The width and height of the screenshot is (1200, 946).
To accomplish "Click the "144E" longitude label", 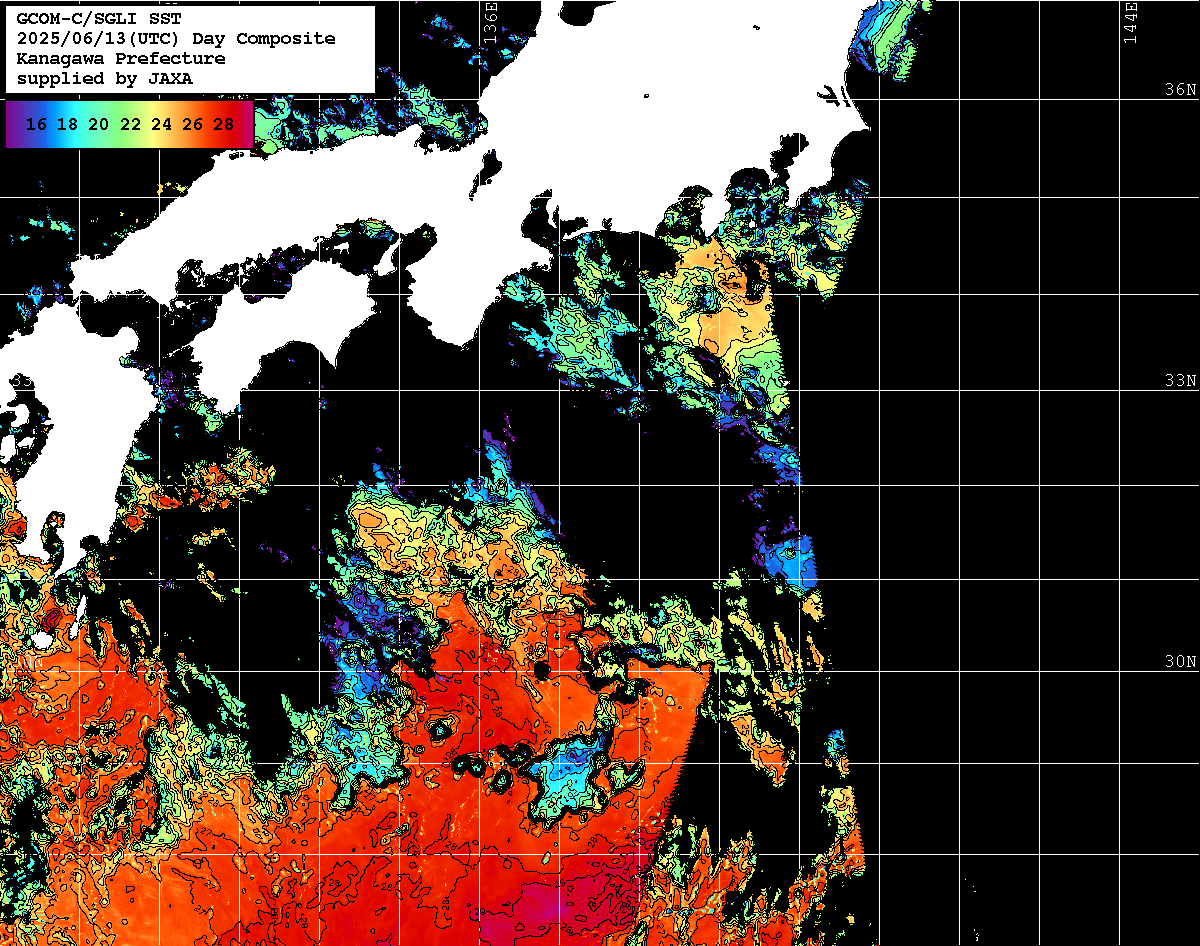I will (1130, 22).
